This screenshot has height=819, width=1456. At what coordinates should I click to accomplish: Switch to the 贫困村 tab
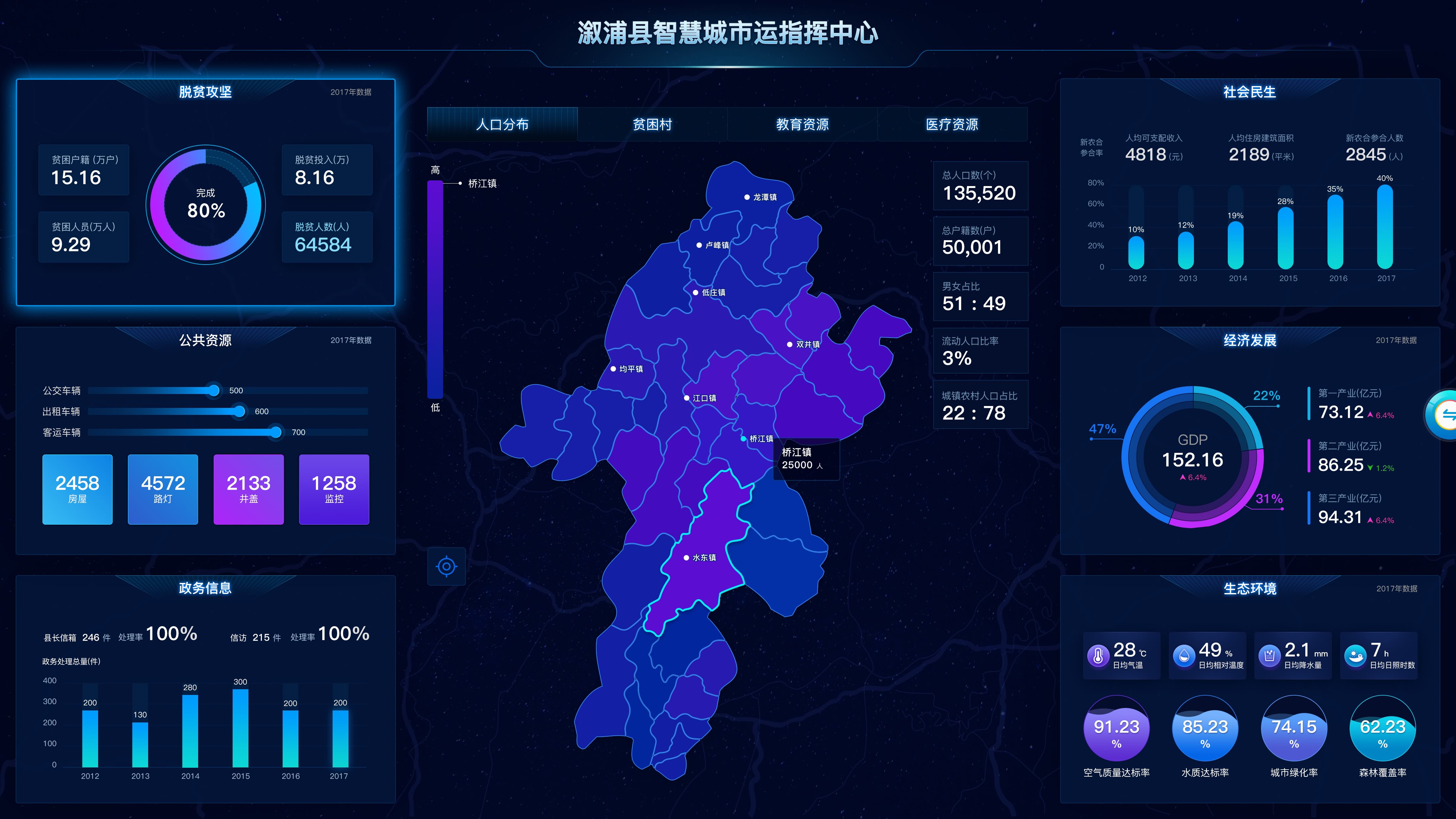coord(652,124)
